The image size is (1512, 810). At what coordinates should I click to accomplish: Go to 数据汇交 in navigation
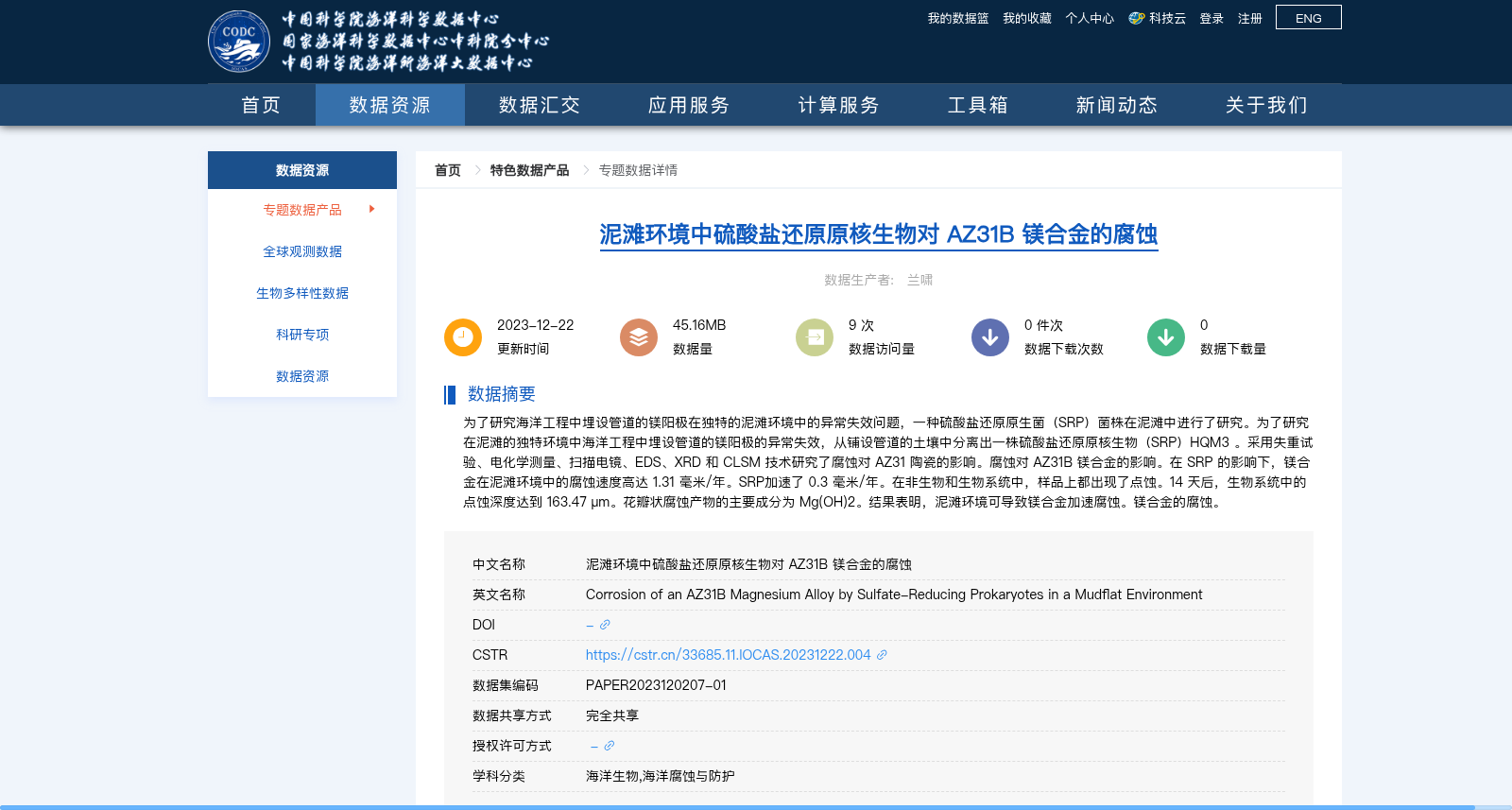click(540, 105)
